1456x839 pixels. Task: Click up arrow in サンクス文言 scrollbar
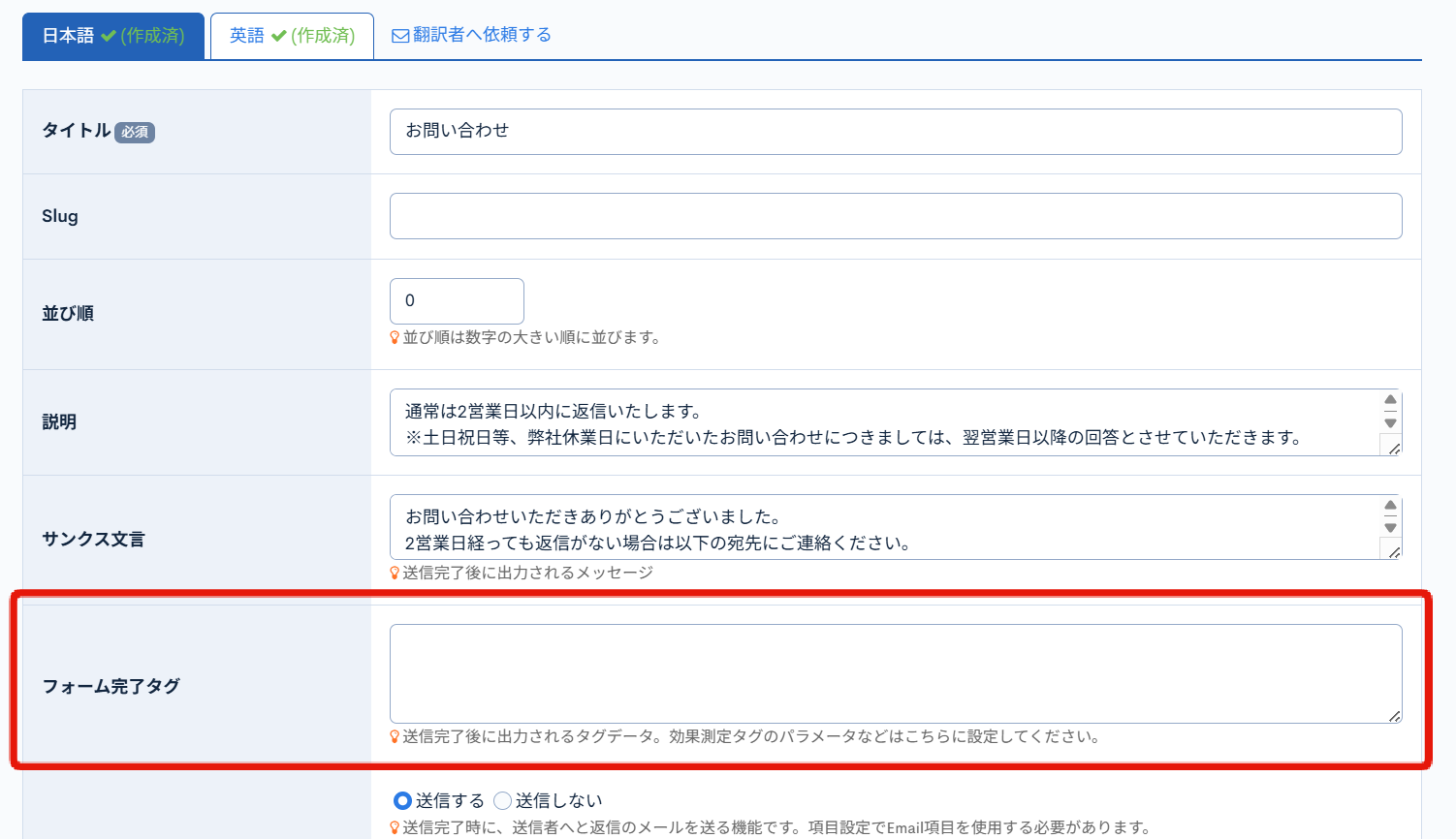pyautogui.click(x=1391, y=505)
